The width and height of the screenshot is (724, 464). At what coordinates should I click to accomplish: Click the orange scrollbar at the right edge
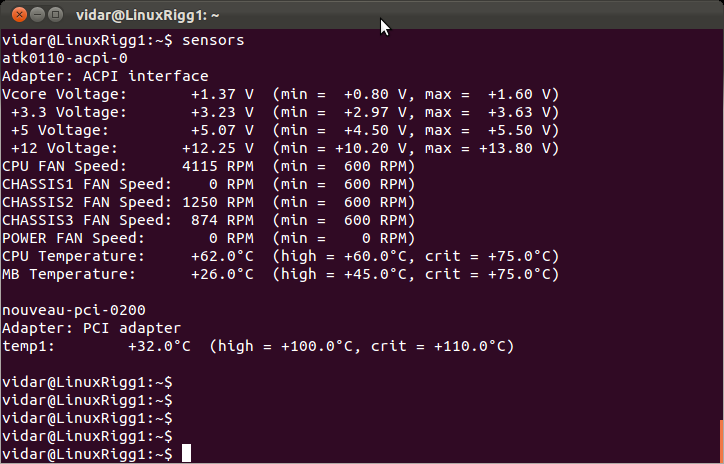pos(722,440)
